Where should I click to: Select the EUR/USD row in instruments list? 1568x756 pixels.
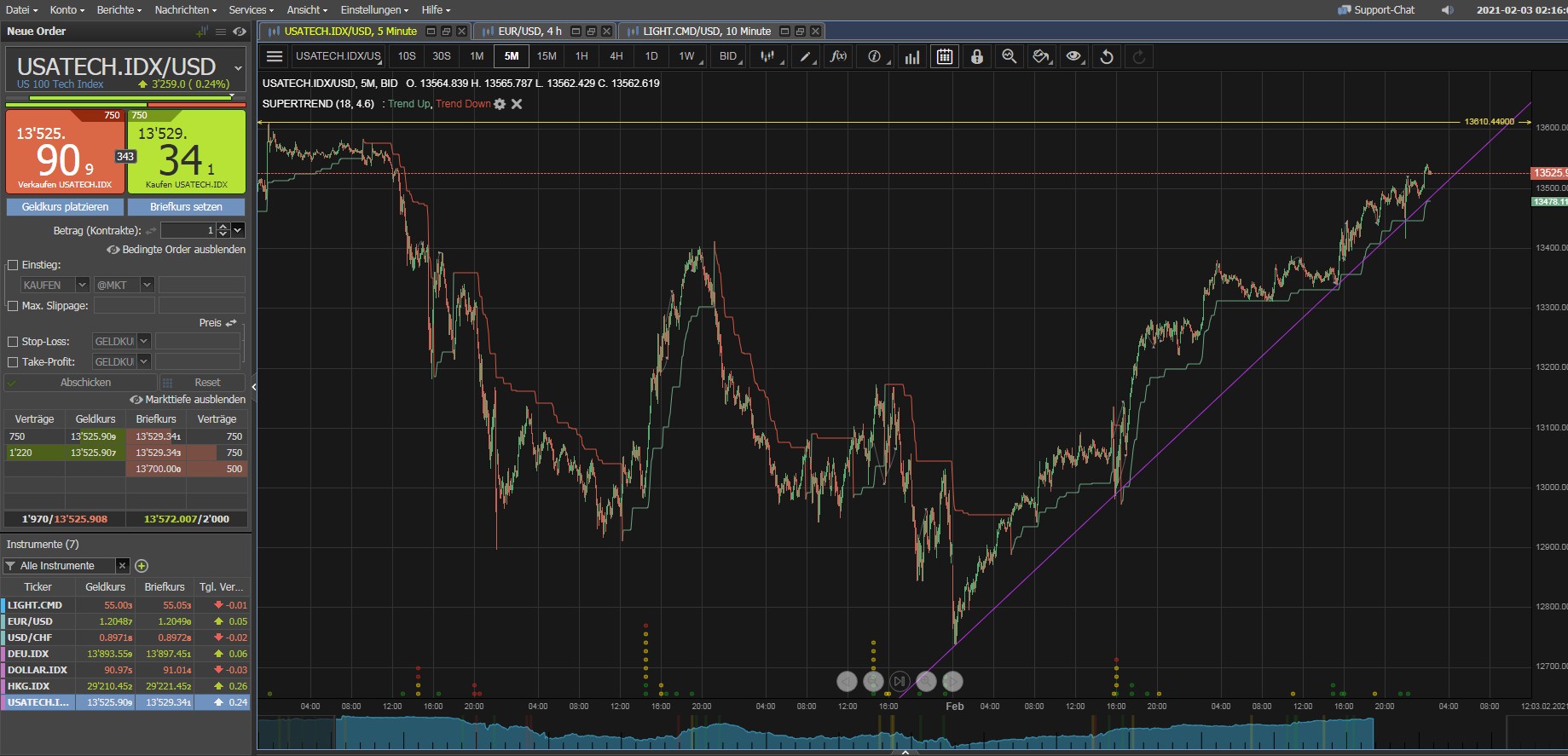pyautogui.click(x=31, y=621)
